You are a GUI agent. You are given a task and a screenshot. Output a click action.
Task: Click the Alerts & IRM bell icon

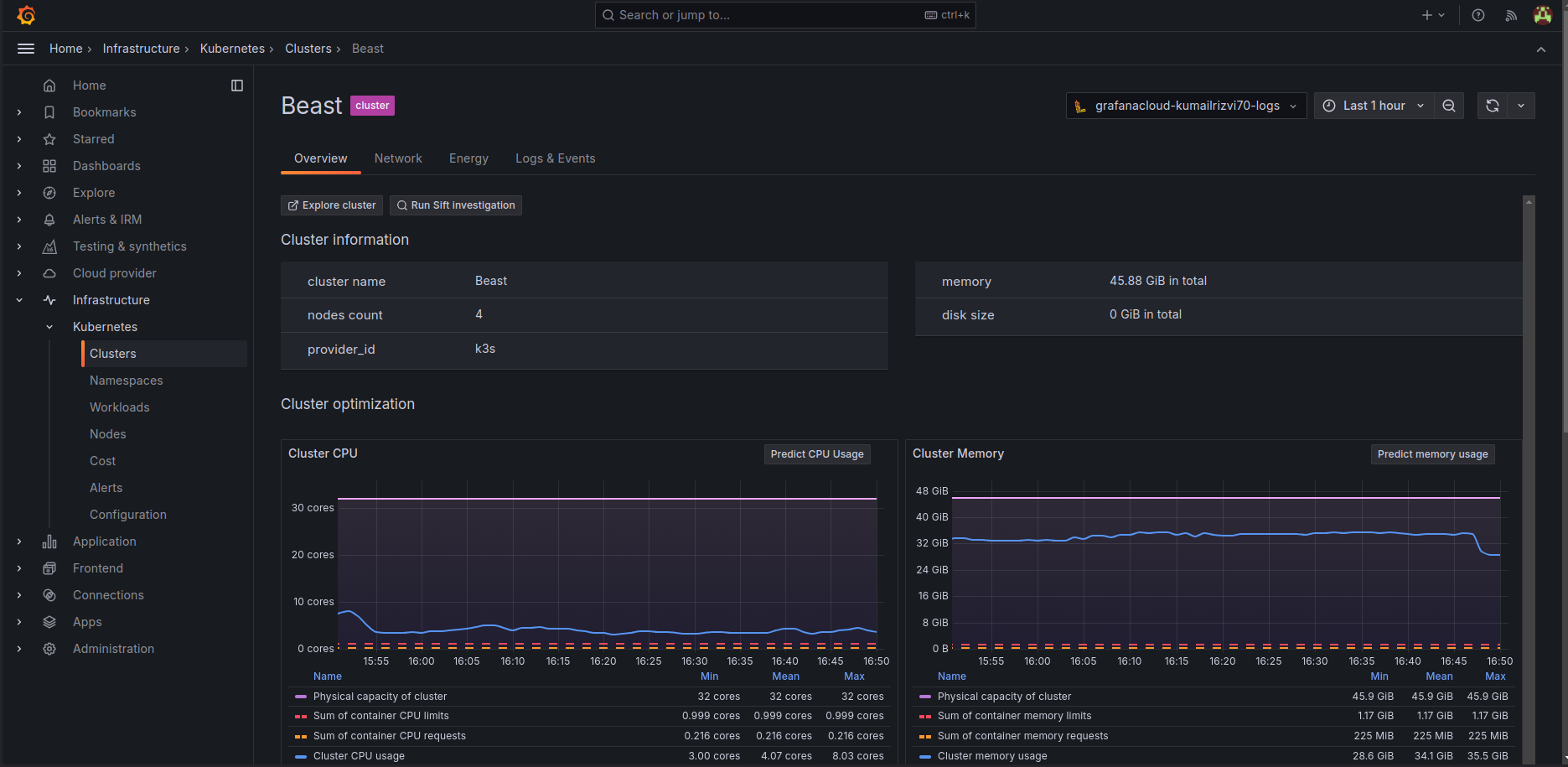[49, 220]
